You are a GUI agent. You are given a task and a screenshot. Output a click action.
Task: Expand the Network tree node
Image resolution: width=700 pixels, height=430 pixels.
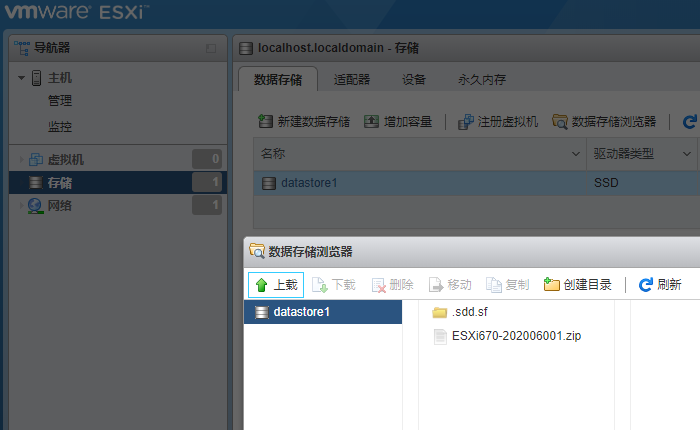click(x=21, y=206)
